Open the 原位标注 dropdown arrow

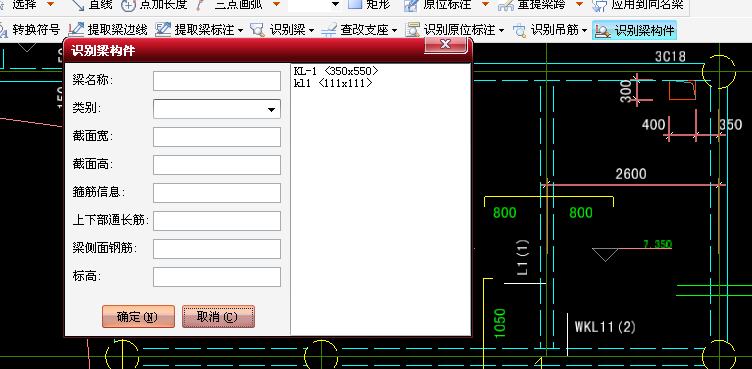click(x=485, y=5)
